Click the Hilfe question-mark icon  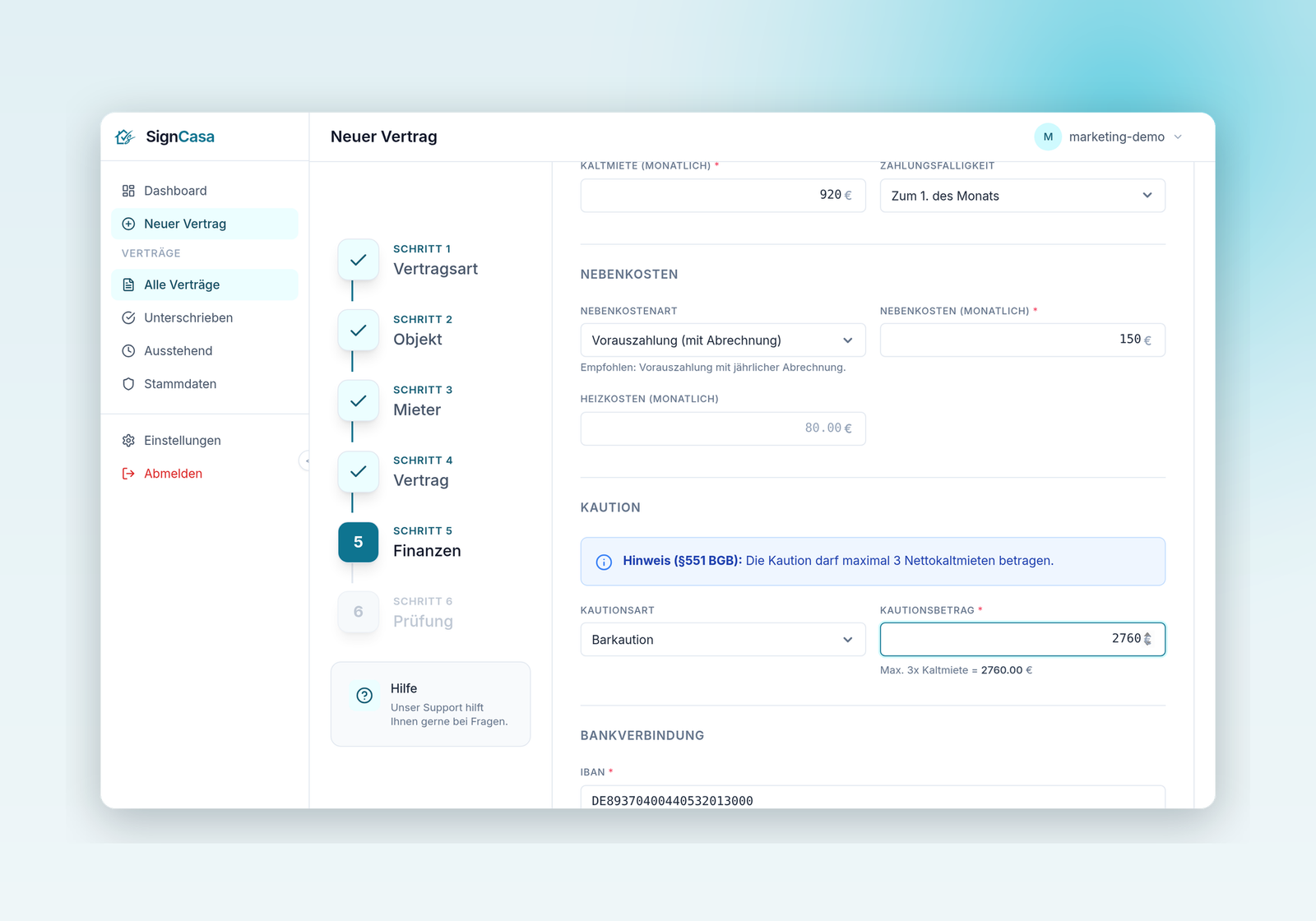[x=364, y=696]
